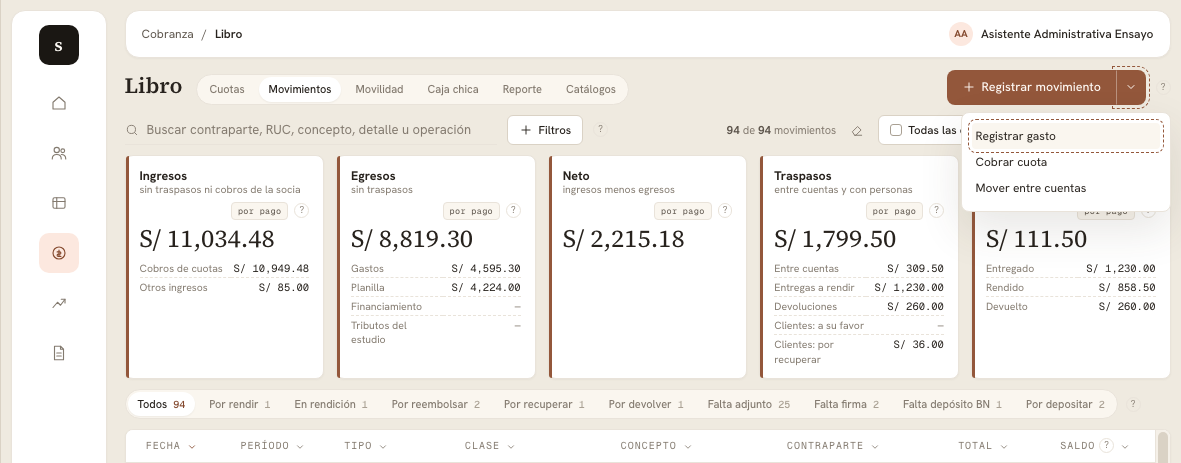Open help icon on Egresos card

(513, 211)
